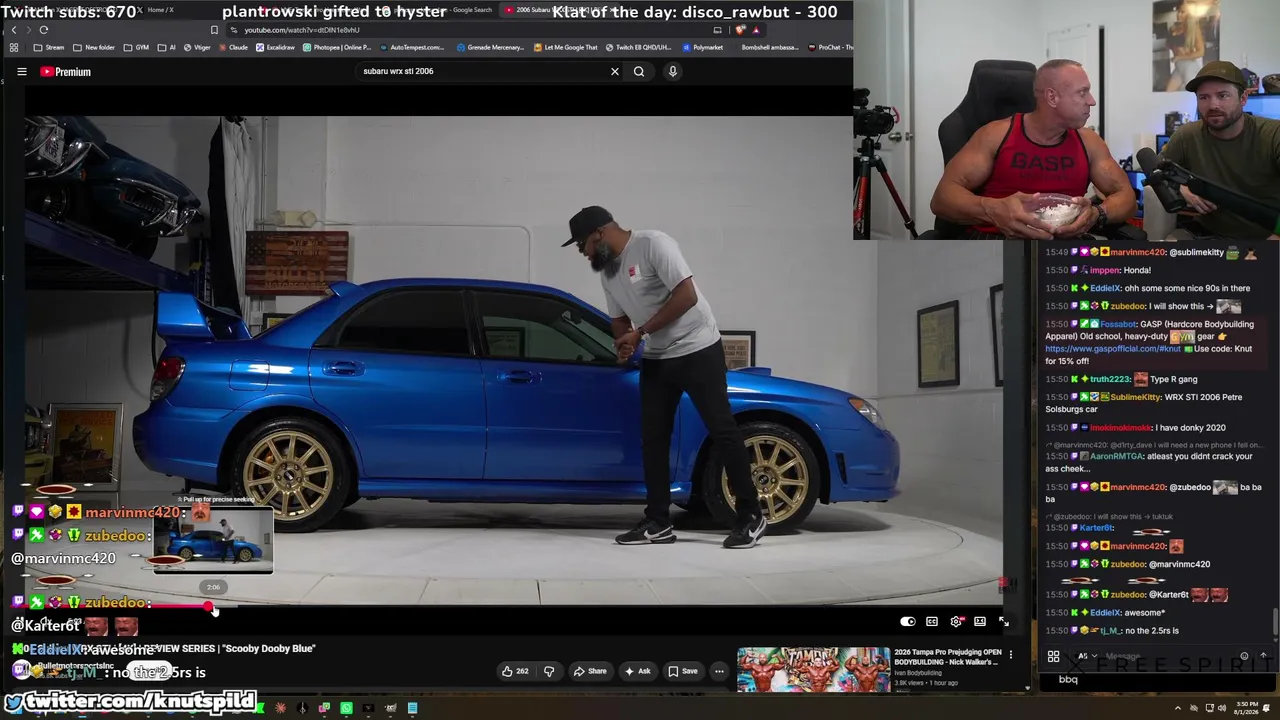This screenshot has height=720, width=1280.
Task: Like the video with 262 likes
Action: 515,671
